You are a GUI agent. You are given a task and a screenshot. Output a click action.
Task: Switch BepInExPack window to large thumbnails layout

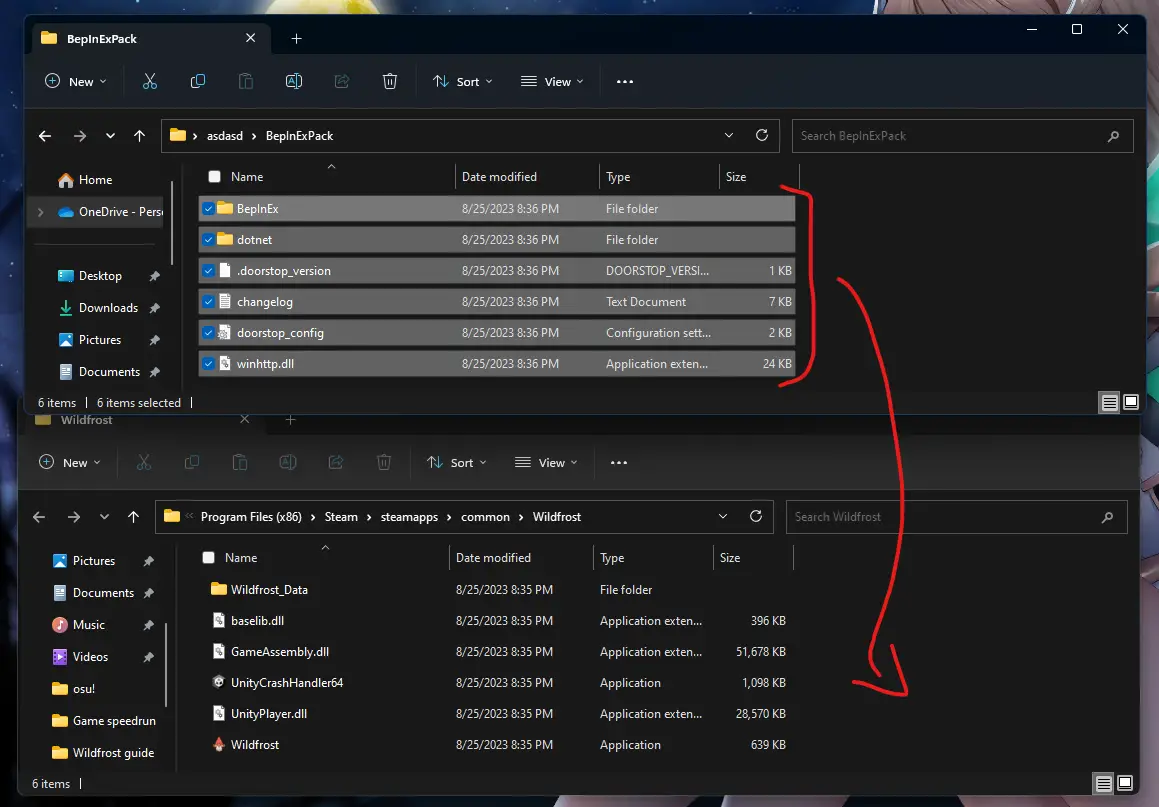click(1131, 402)
